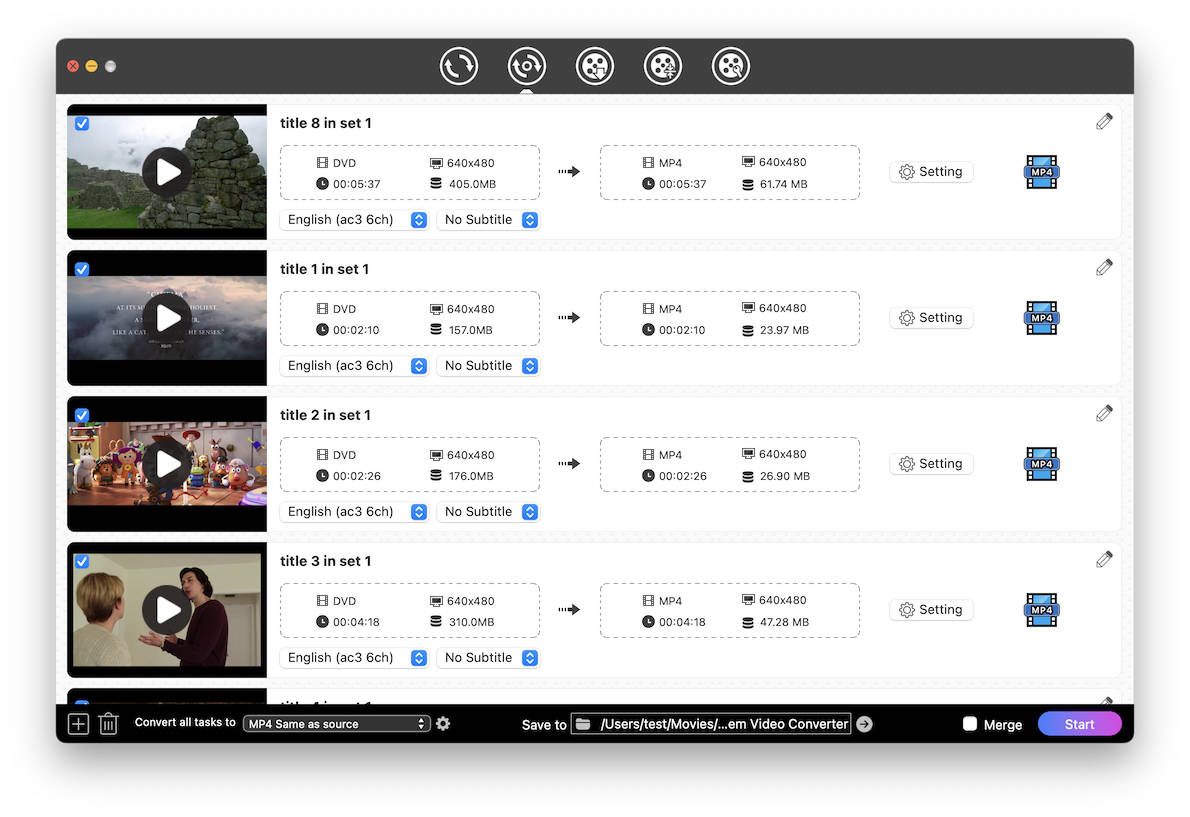Open the first convert tab in top toolbar

[459, 67]
